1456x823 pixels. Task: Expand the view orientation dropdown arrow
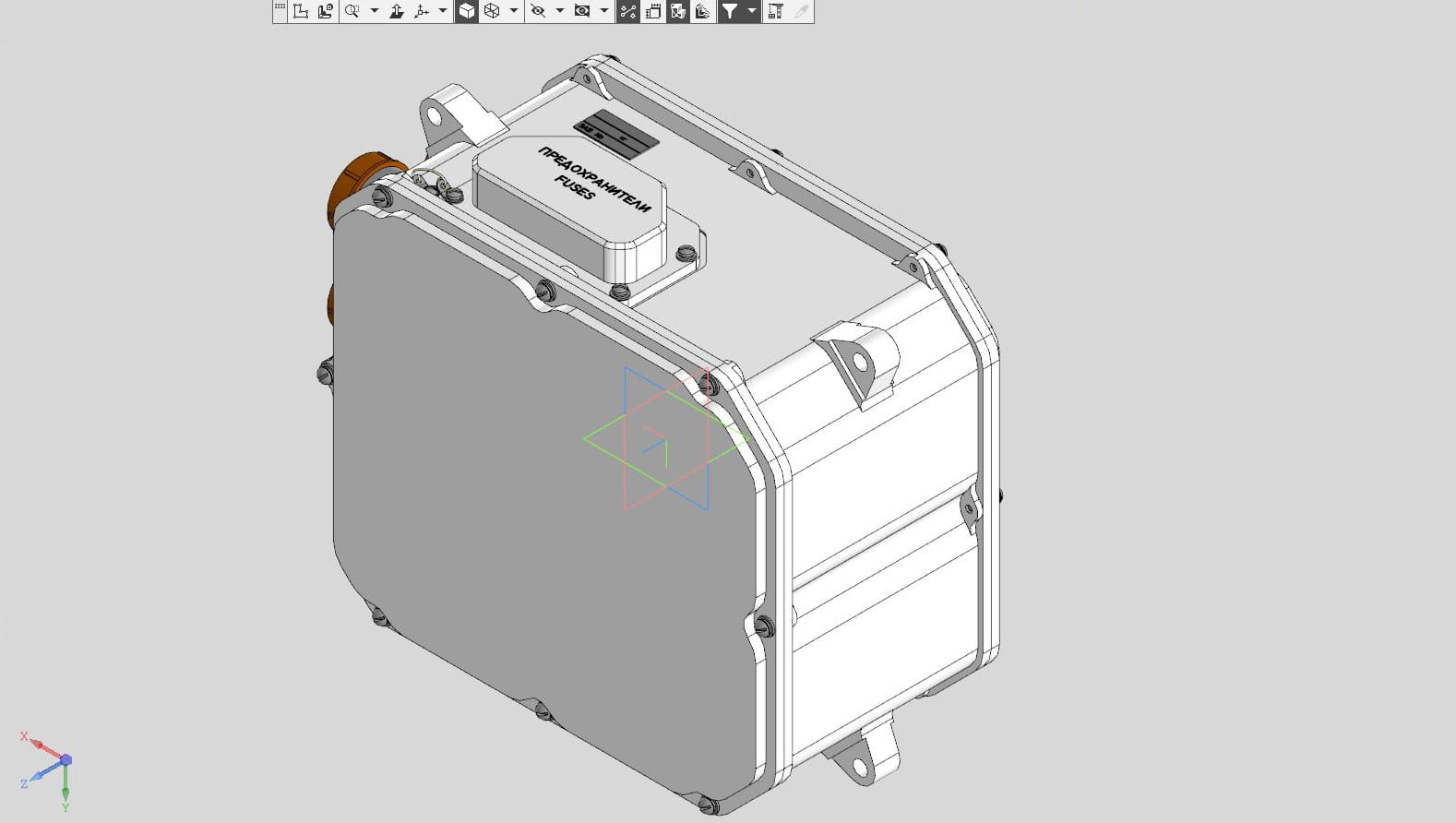pyautogui.click(x=443, y=11)
